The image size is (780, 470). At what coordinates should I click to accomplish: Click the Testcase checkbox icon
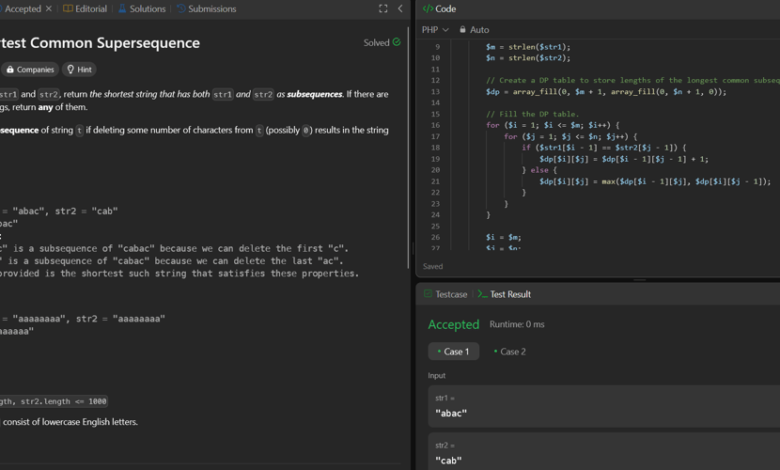[x=428, y=294]
